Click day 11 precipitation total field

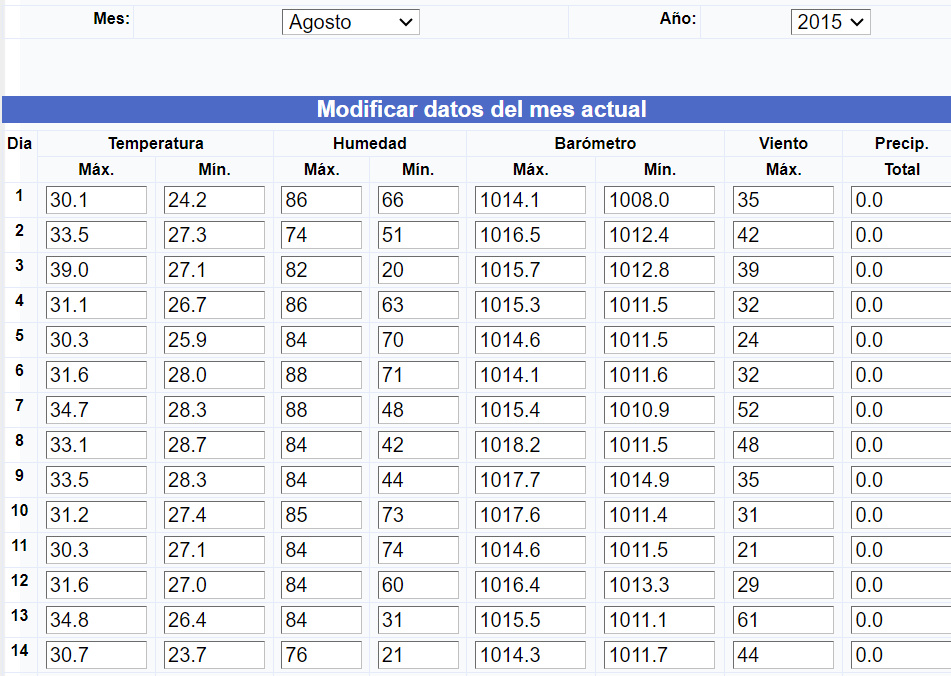coord(901,551)
